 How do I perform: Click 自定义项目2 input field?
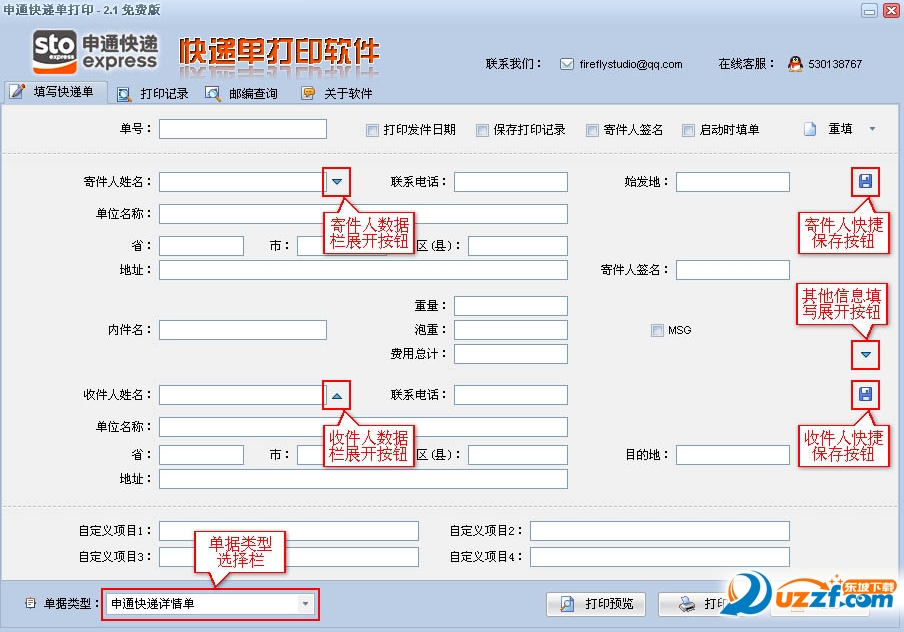pos(660,531)
